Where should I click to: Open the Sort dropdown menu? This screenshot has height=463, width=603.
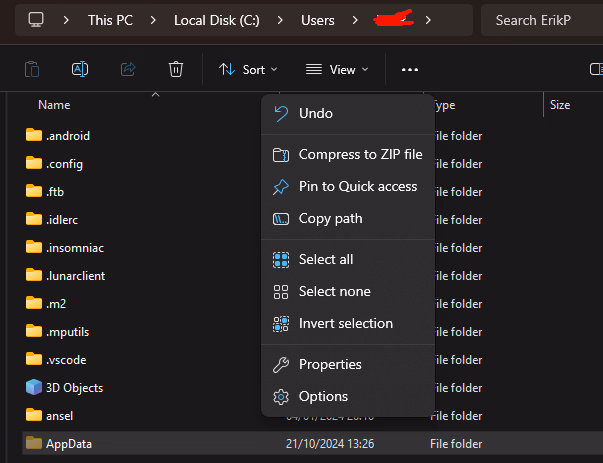248,69
